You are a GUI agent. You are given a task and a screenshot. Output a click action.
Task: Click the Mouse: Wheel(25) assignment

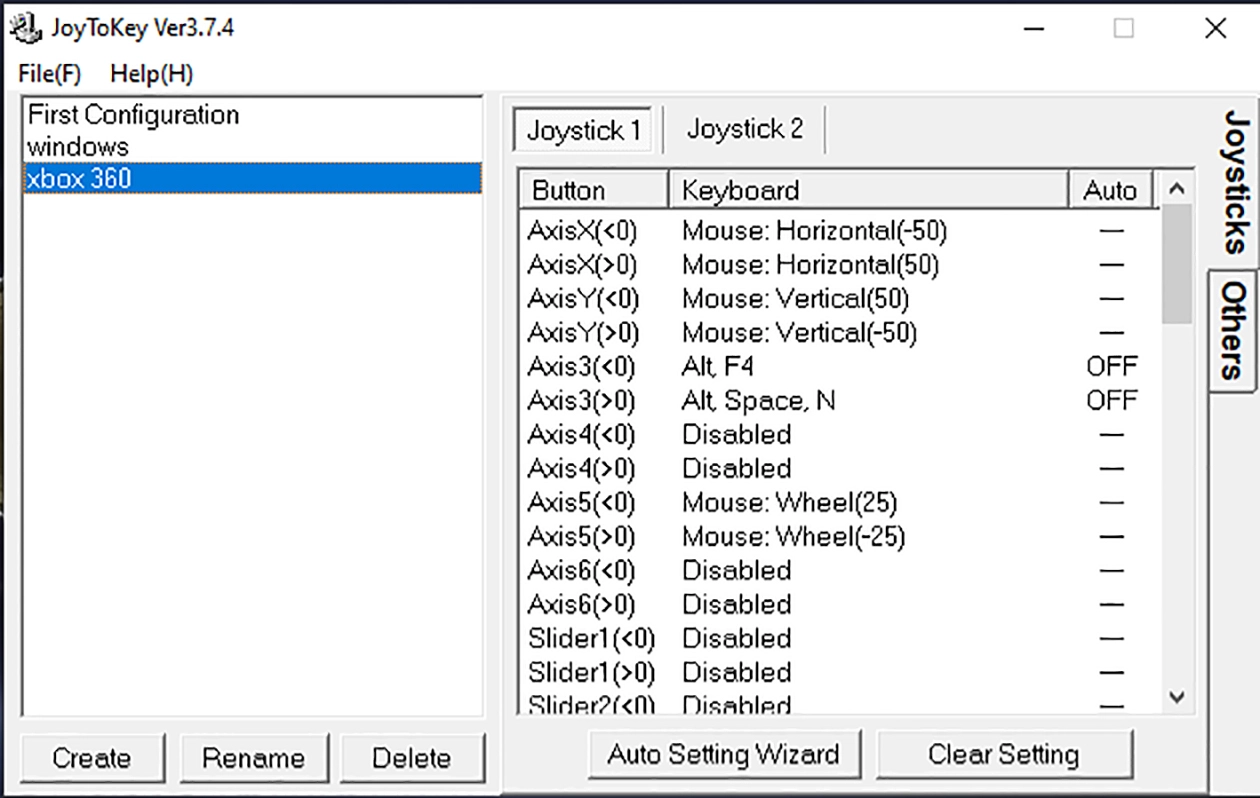790,503
